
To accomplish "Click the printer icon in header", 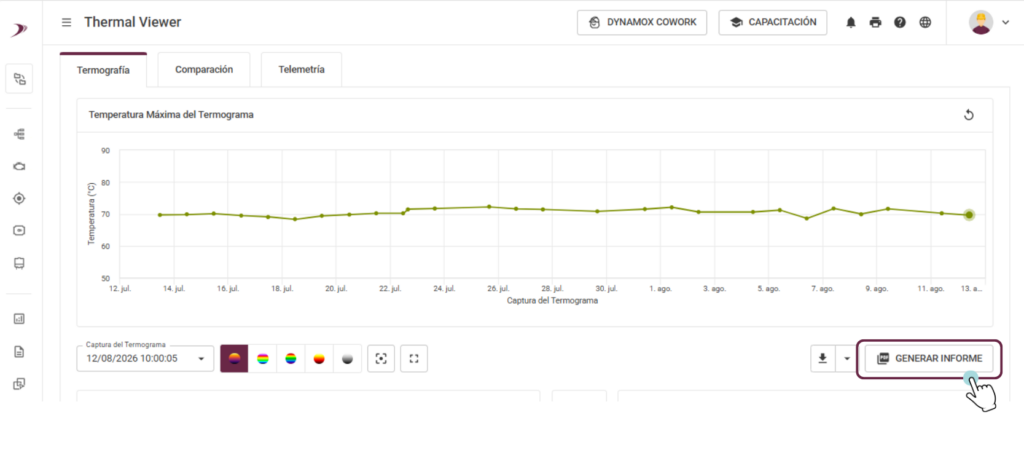I will (875, 22).
